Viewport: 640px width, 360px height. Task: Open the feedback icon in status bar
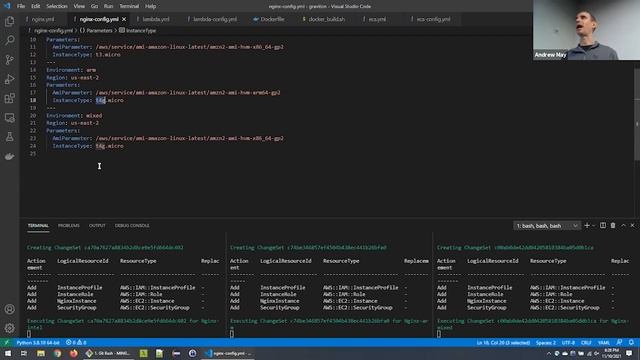tap(620, 342)
